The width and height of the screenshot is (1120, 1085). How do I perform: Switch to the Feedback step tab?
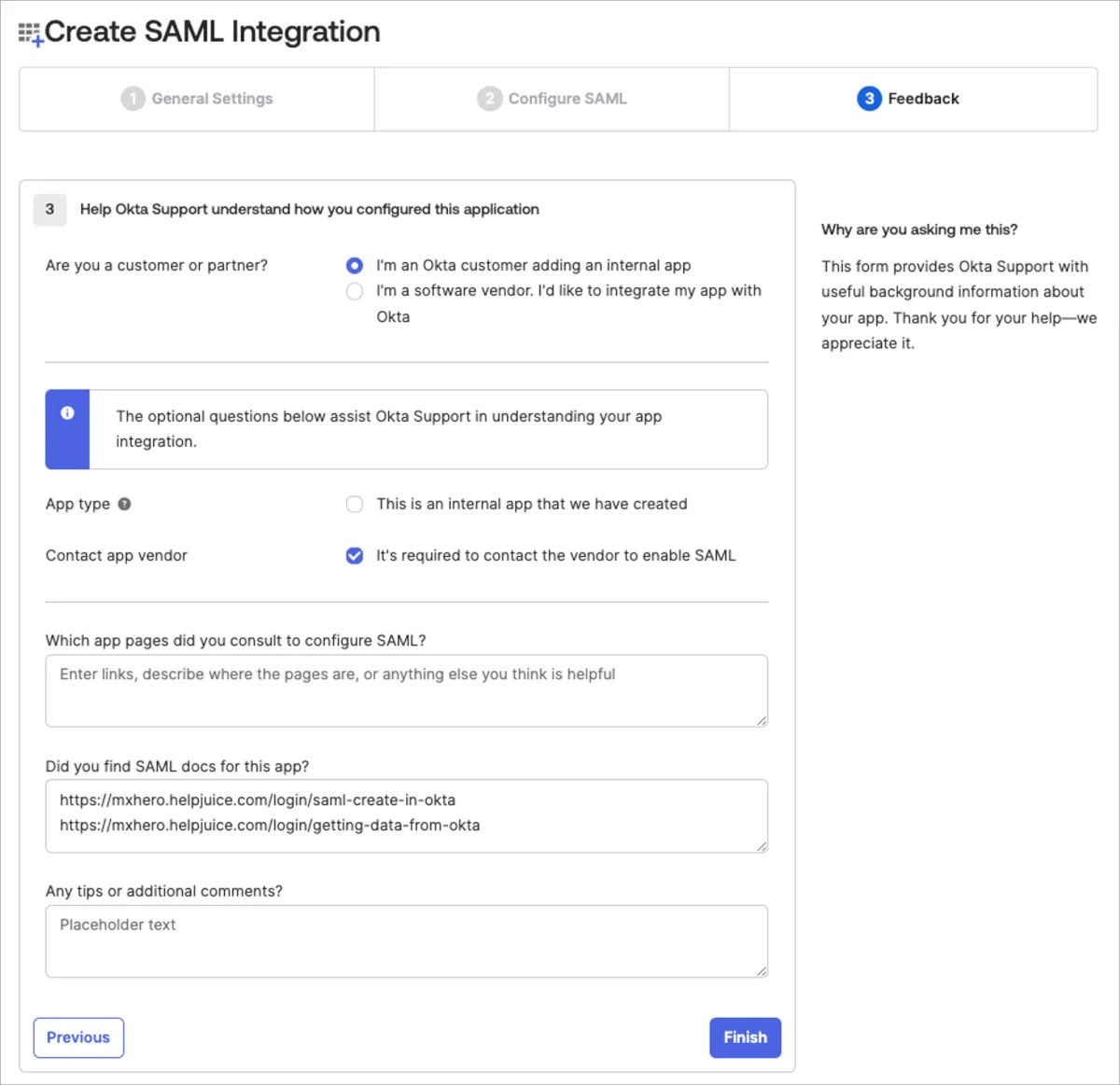coord(912,99)
